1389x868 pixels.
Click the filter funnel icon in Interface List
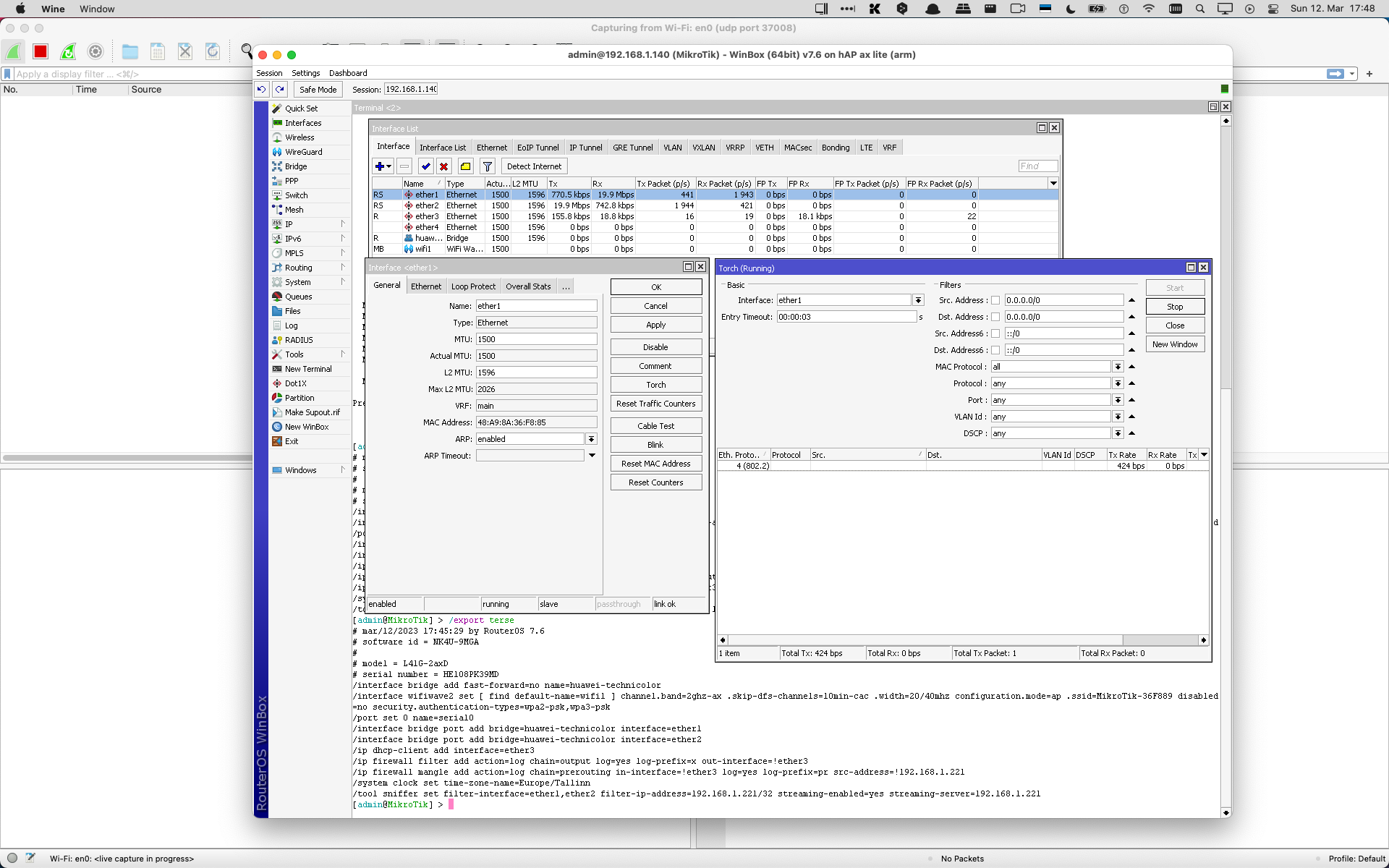(488, 166)
